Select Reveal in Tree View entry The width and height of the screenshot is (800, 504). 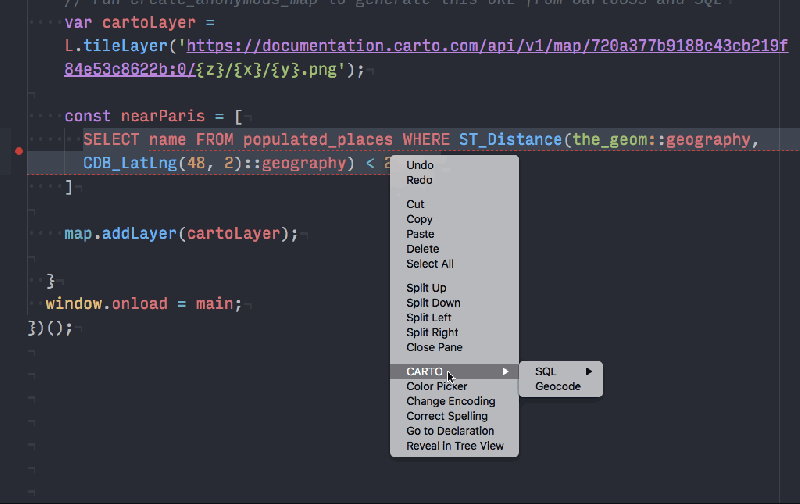[454, 446]
